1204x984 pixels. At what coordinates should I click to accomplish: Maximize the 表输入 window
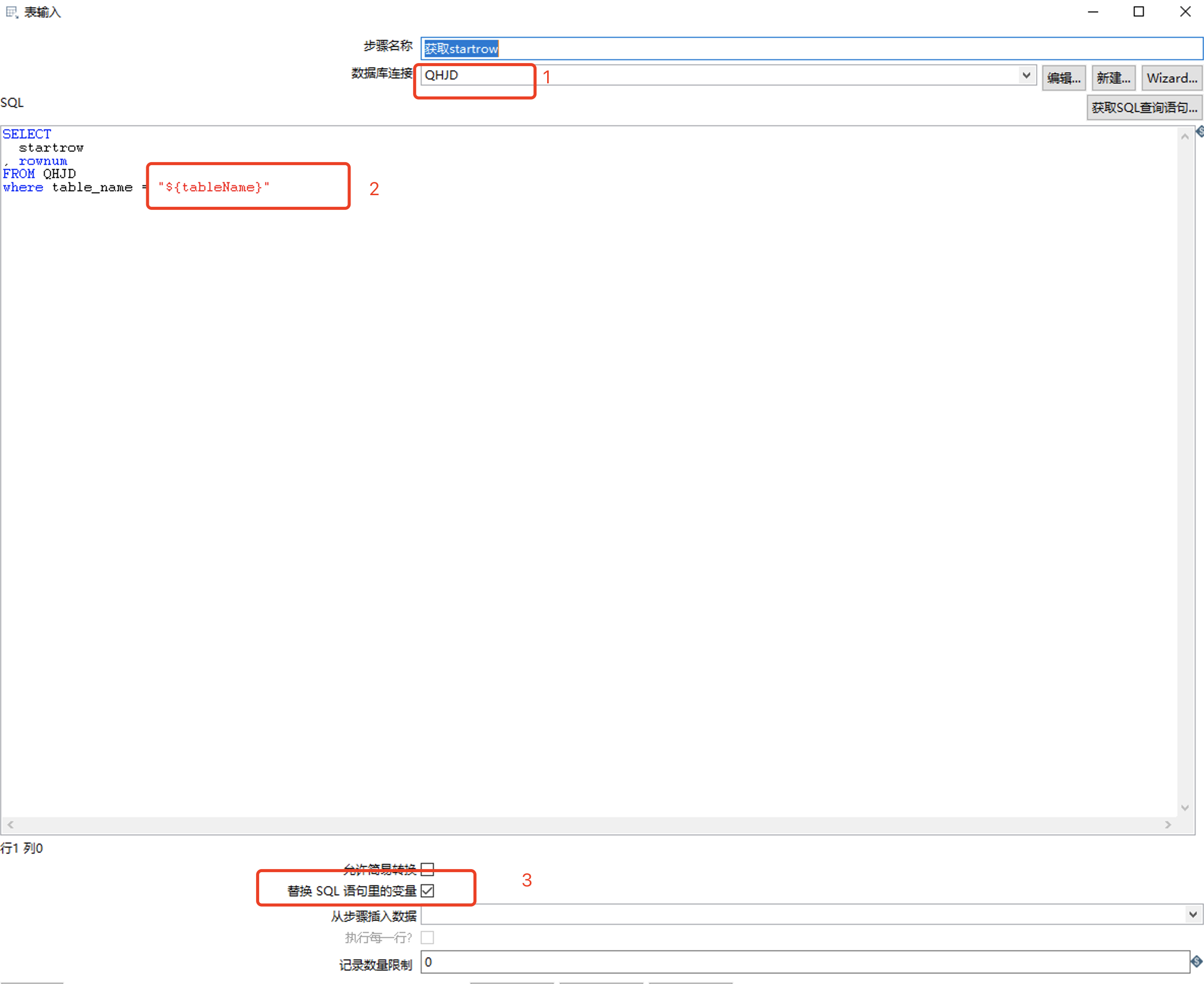[x=1138, y=12]
